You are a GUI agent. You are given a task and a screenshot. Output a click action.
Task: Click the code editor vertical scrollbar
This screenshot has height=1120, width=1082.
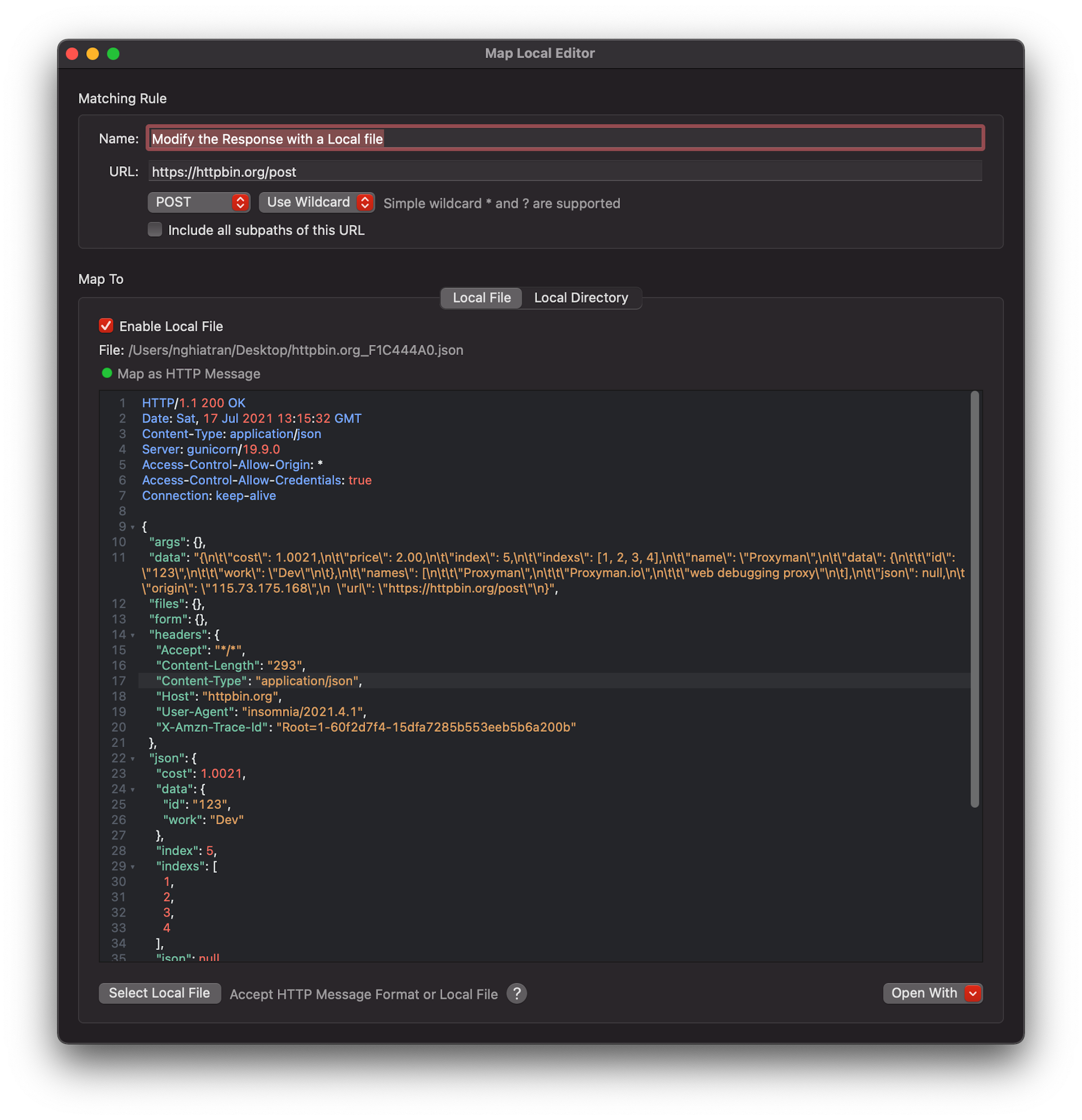point(974,599)
